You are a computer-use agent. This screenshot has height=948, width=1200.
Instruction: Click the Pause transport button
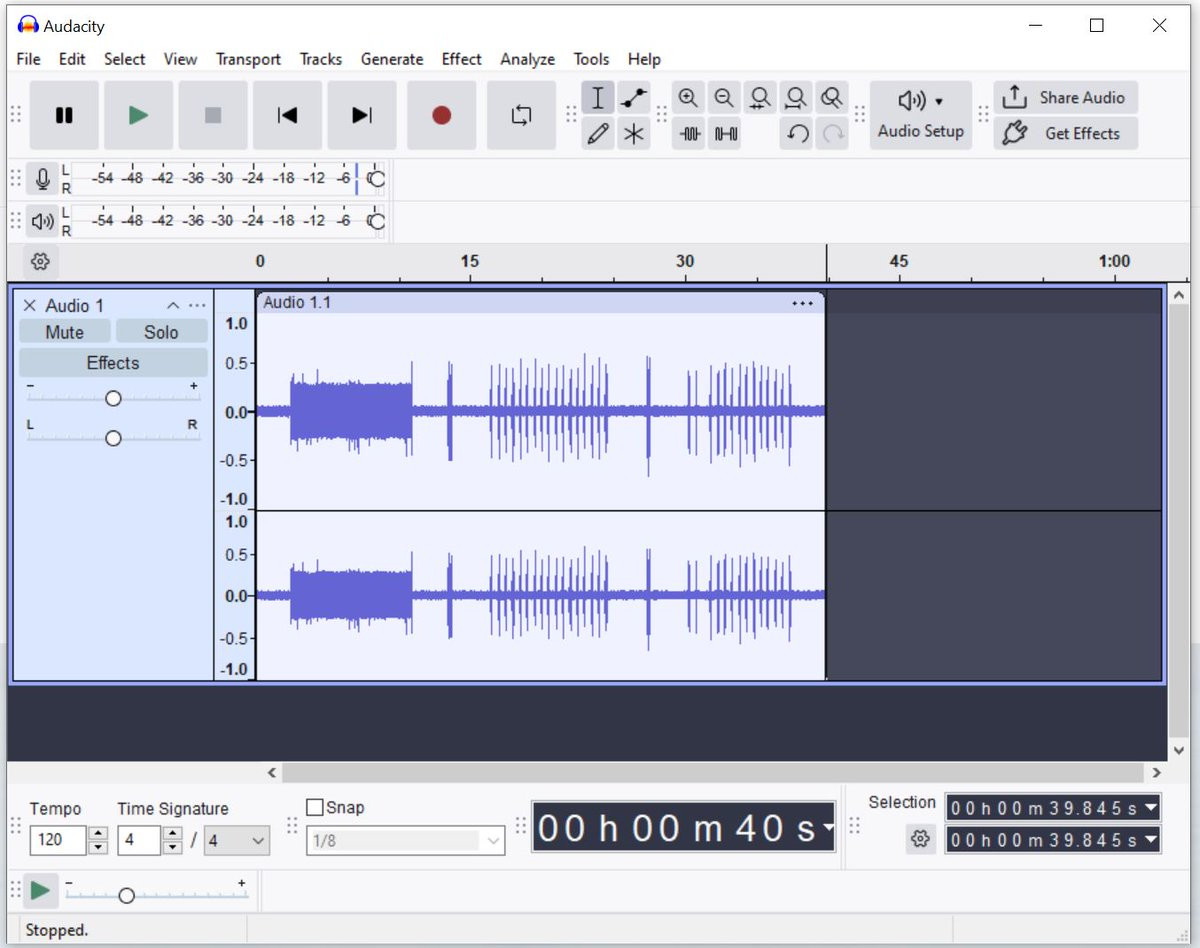64,115
